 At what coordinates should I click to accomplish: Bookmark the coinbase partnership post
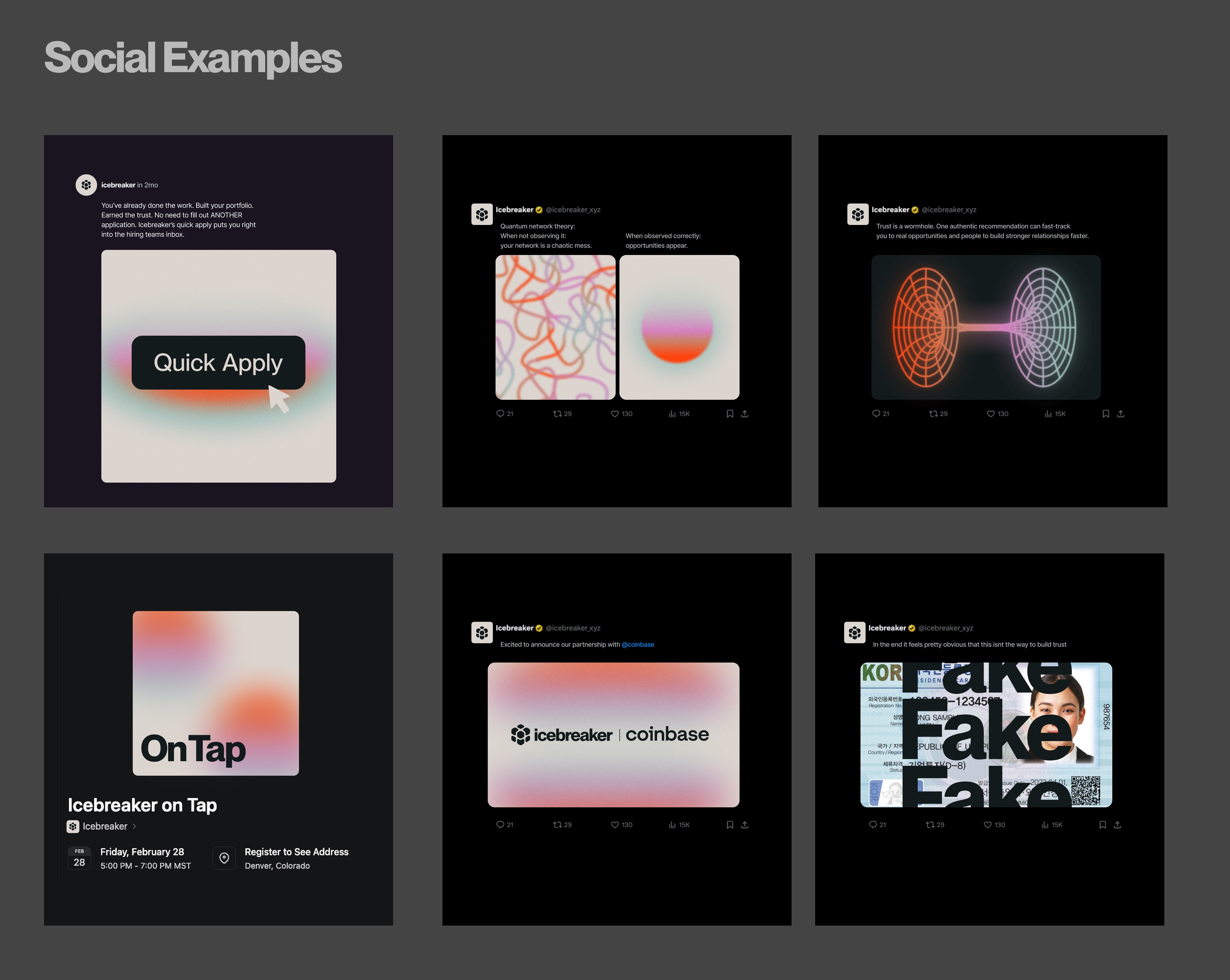click(x=730, y=825)
